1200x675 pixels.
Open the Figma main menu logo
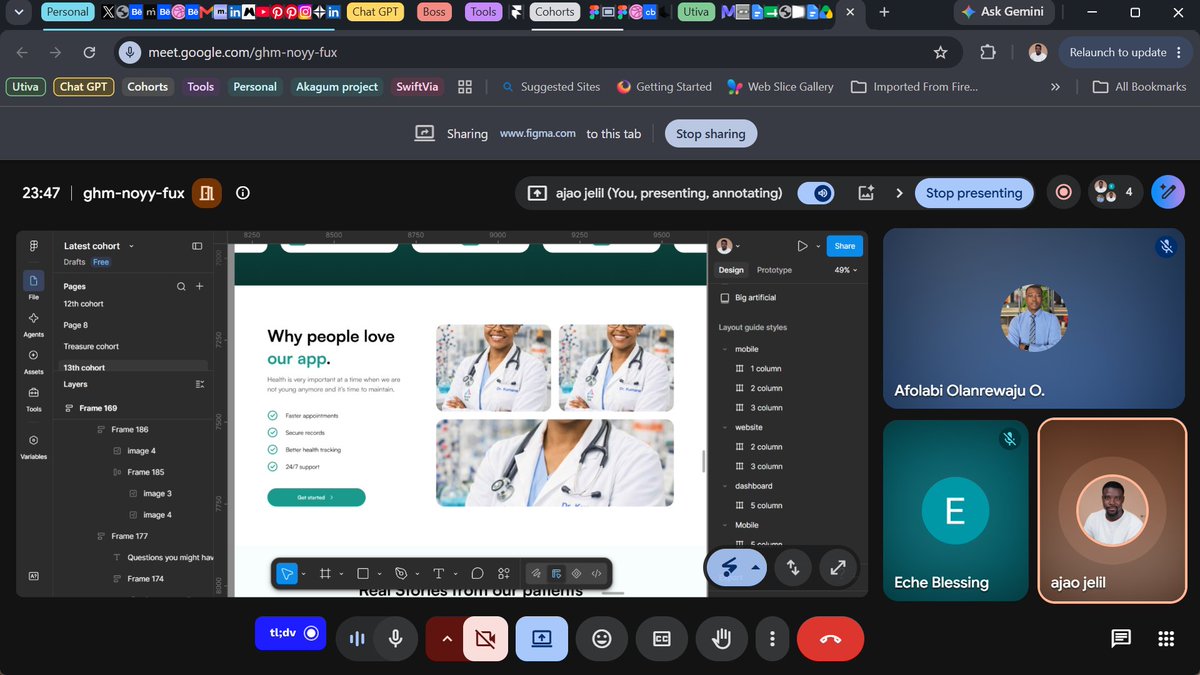[x=34, y=246]
